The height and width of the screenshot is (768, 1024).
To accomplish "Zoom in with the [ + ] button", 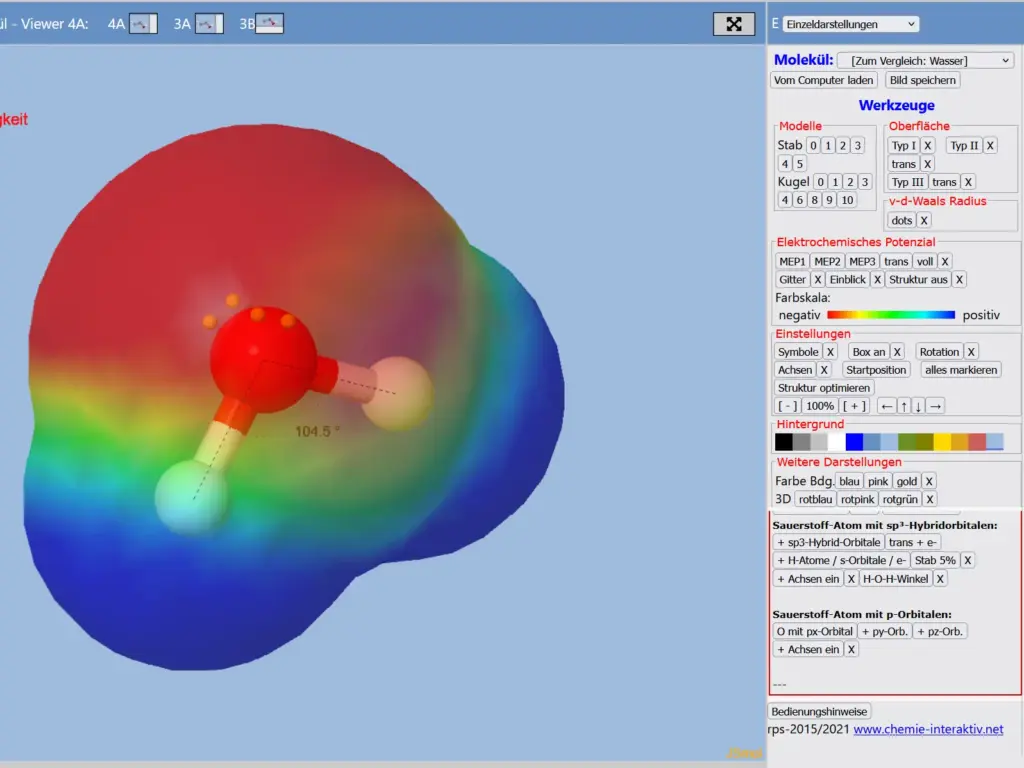I will point(854,406).
